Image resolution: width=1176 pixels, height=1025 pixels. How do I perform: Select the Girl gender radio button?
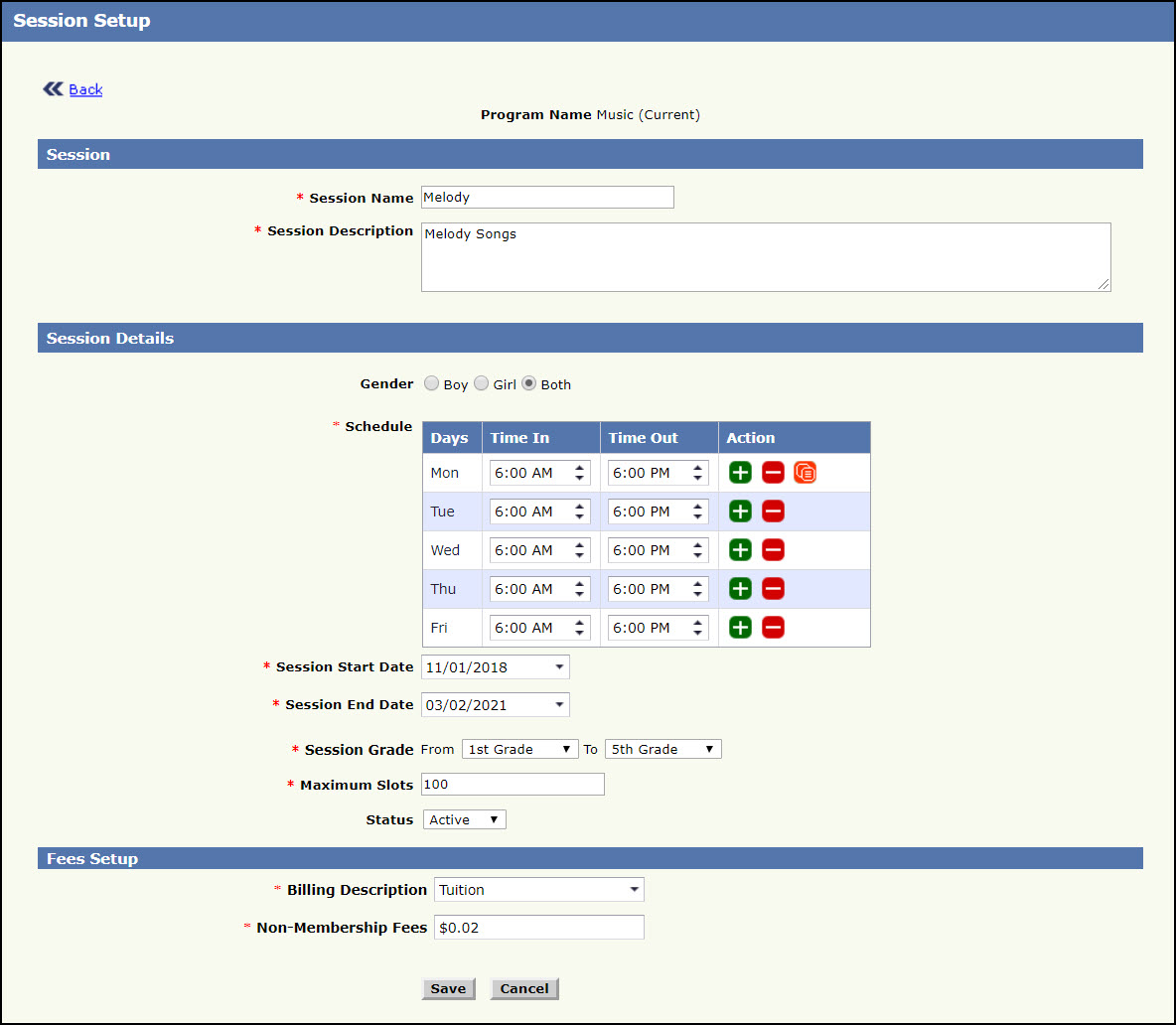click(x=482, y=383)
